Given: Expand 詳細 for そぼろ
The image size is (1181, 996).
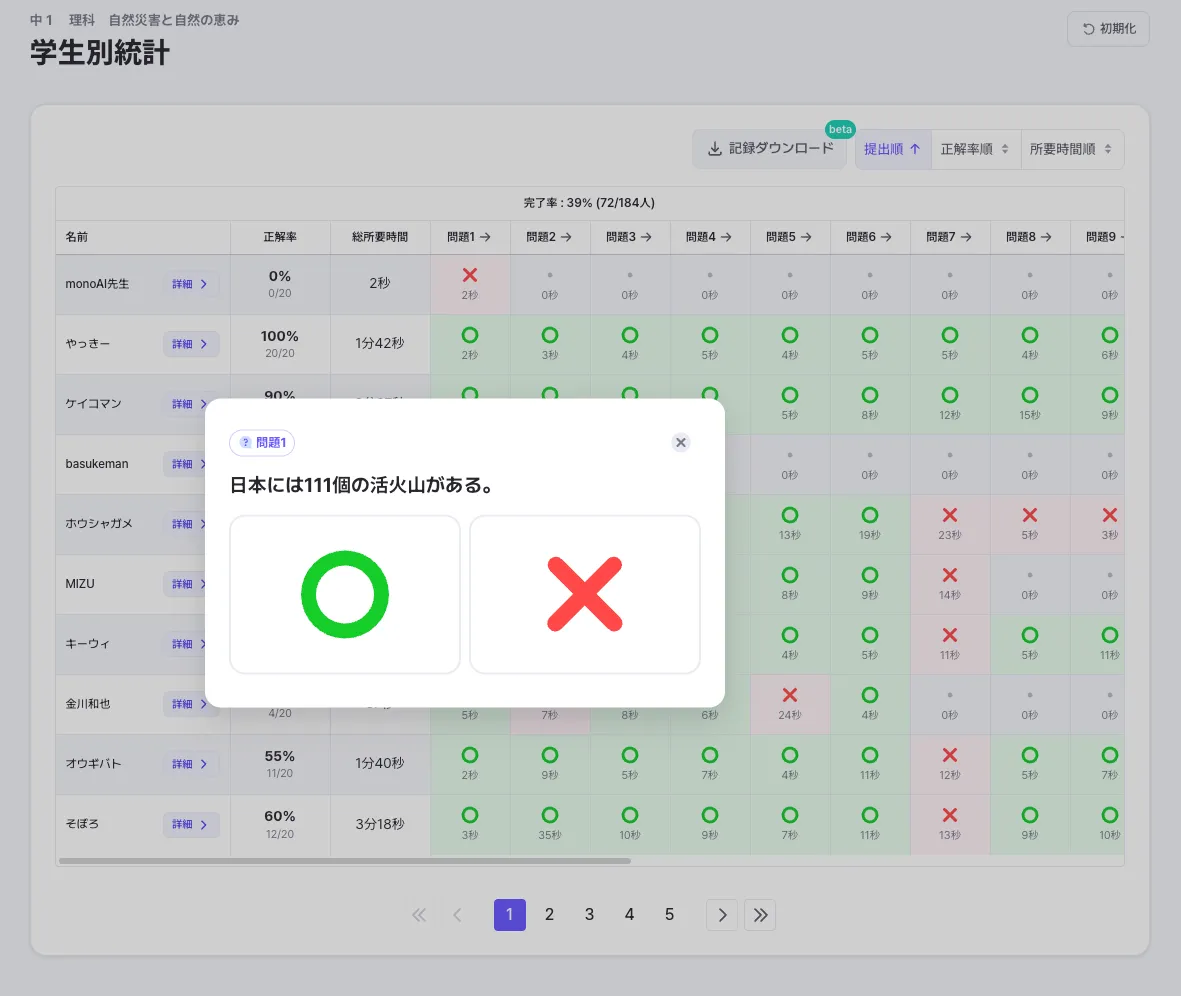Looking at the screenshot, I should point(190,824).
